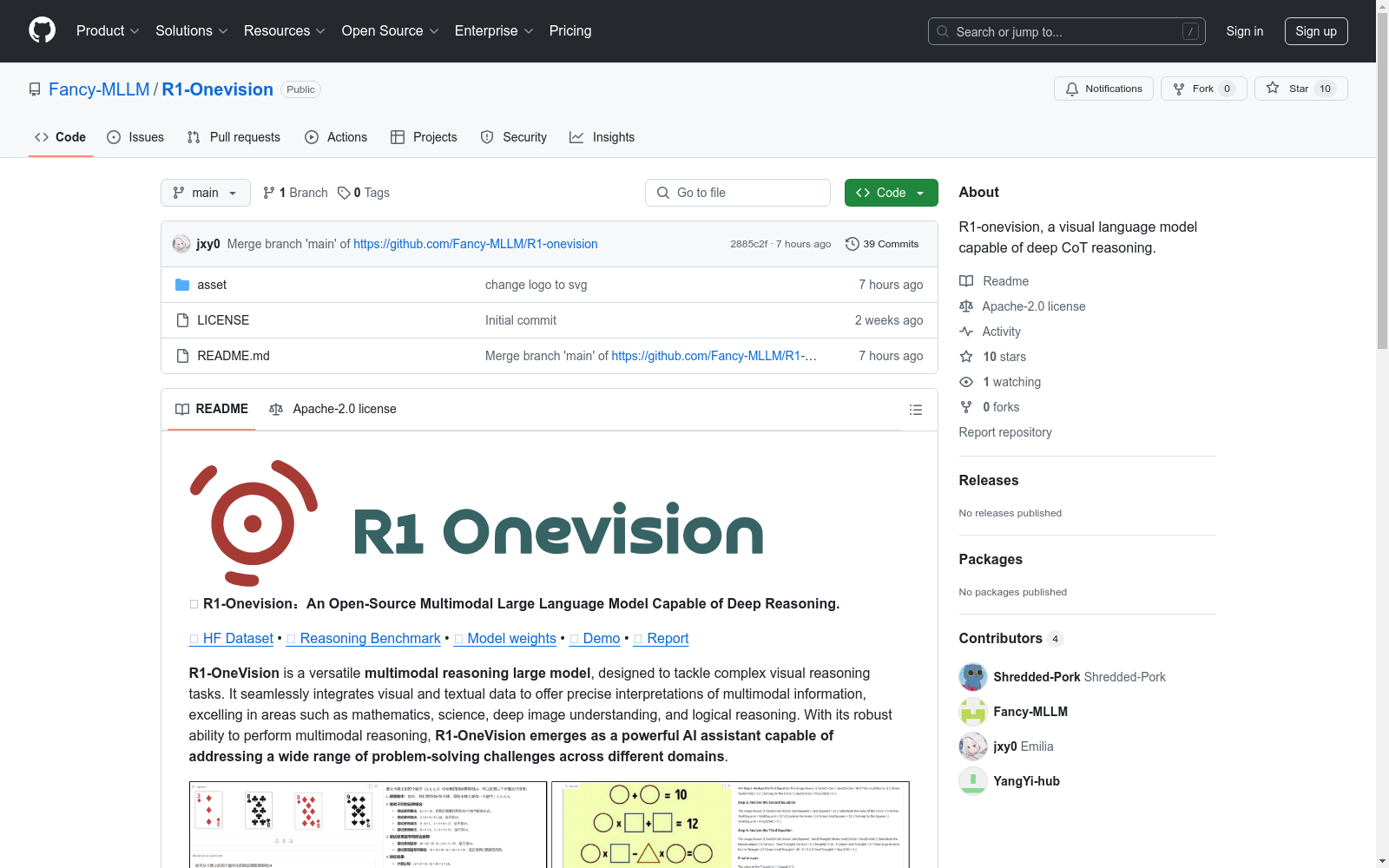Select the Apache-2.0 license tab
This screenshot has width=1389, height=868.
click(332, 409)
